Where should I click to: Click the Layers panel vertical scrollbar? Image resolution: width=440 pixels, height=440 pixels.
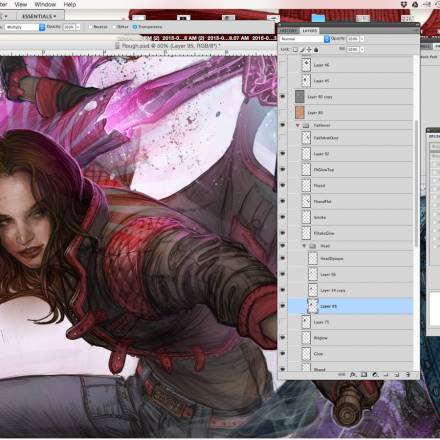pyautogui.click(x=416, y=184)
